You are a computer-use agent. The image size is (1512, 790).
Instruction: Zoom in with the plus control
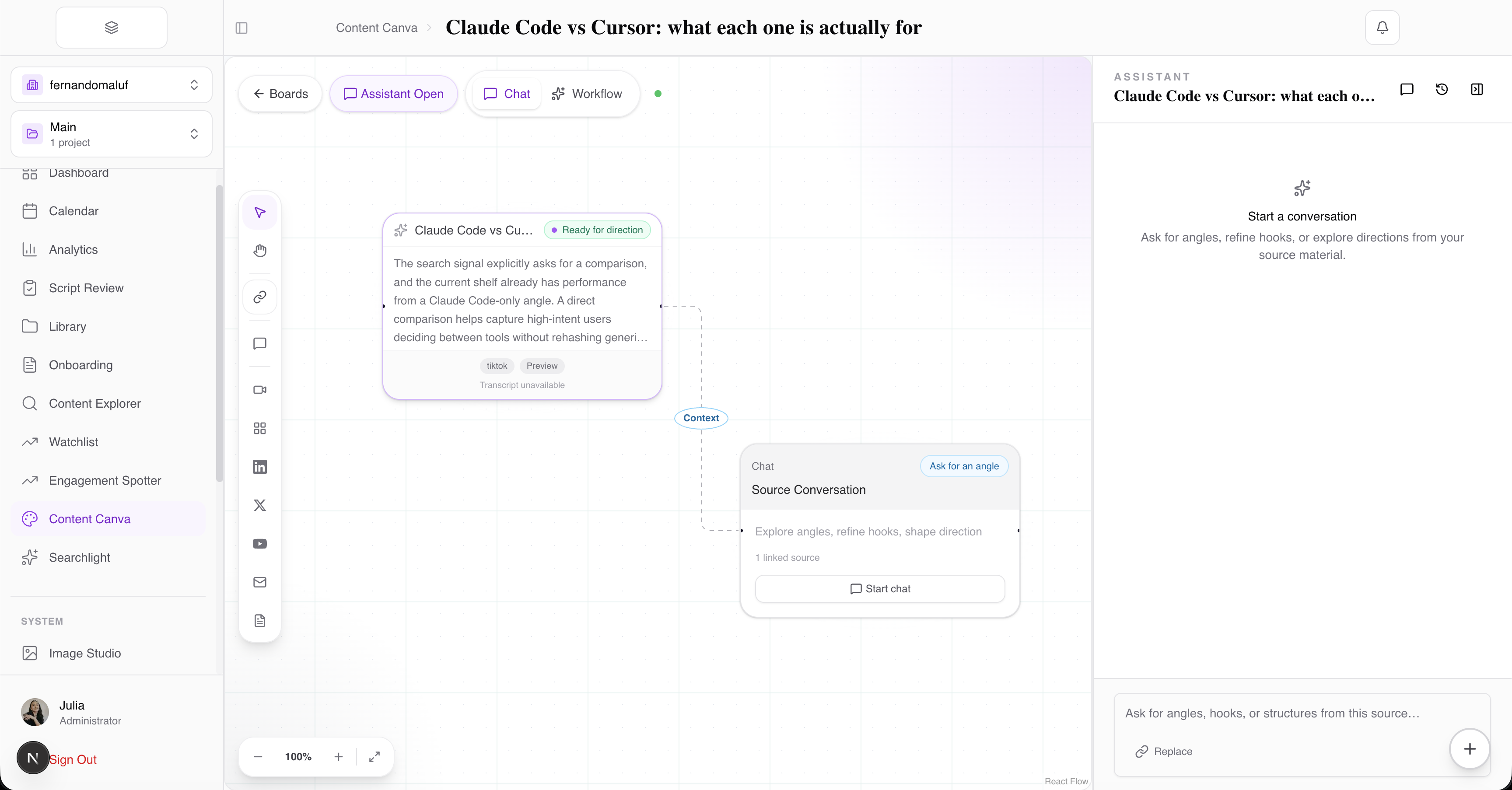click(x=338, y=757)
